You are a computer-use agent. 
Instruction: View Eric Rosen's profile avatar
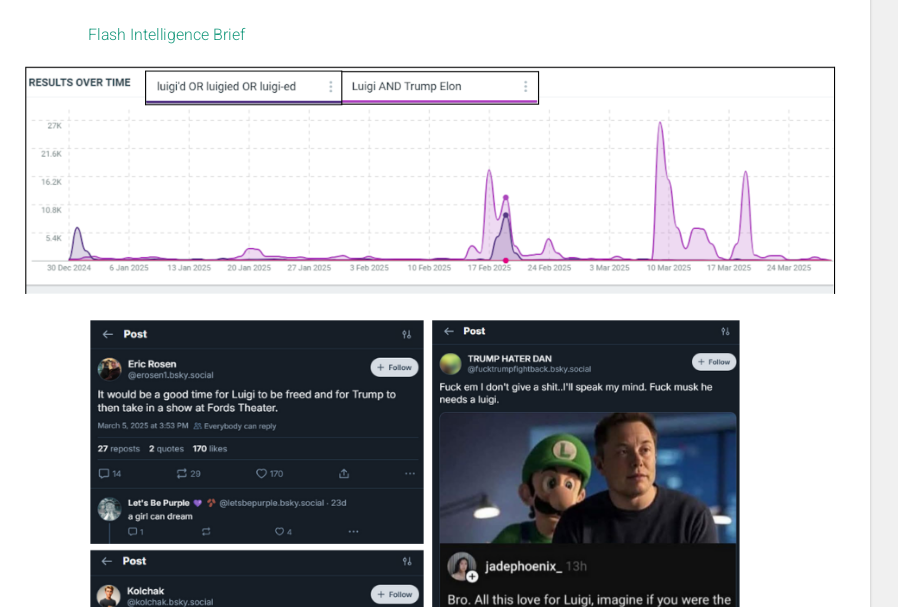(x=109, y=369)
